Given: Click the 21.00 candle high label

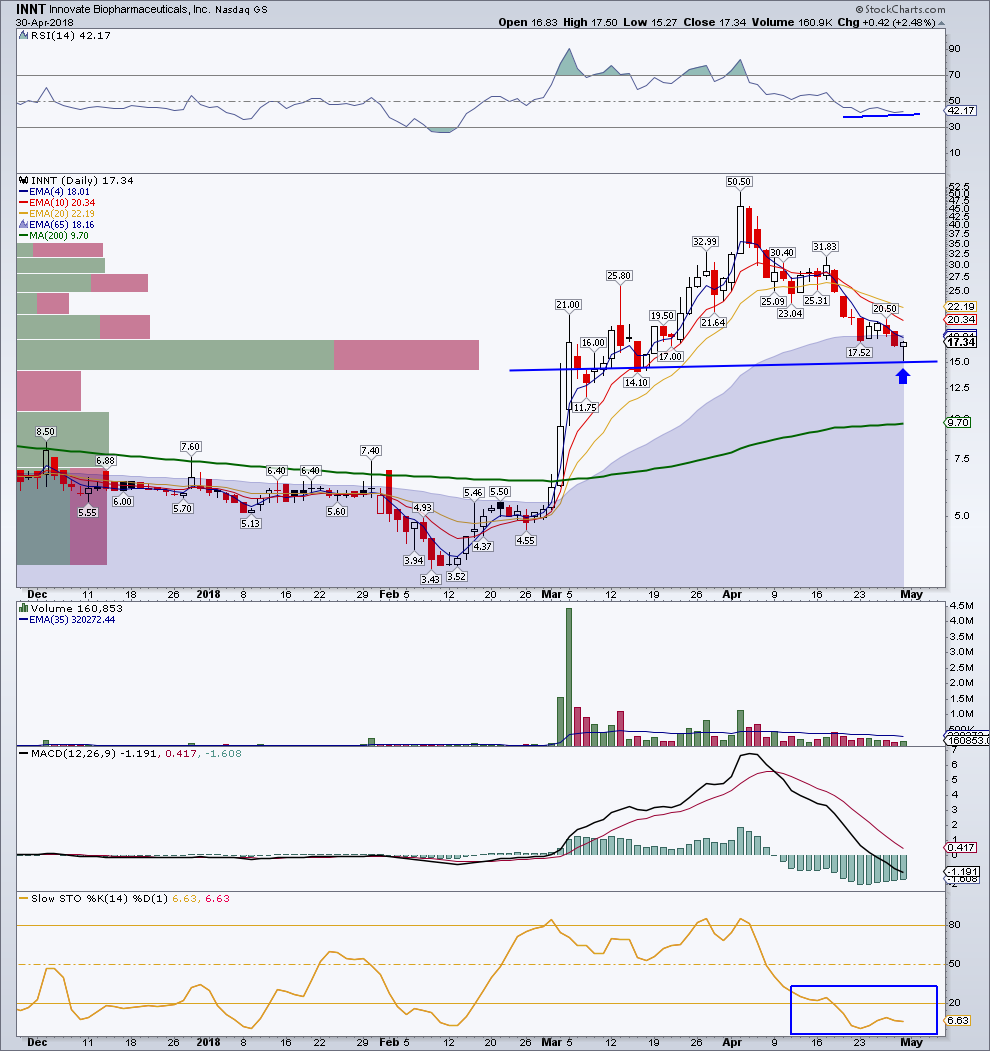Looking at the screenshot, I should click(568, 304).
